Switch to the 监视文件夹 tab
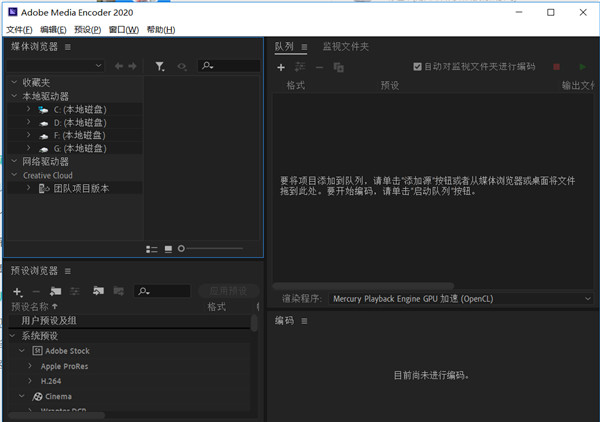The height and width of the screenshot is (422, 600). pos(345,46)
